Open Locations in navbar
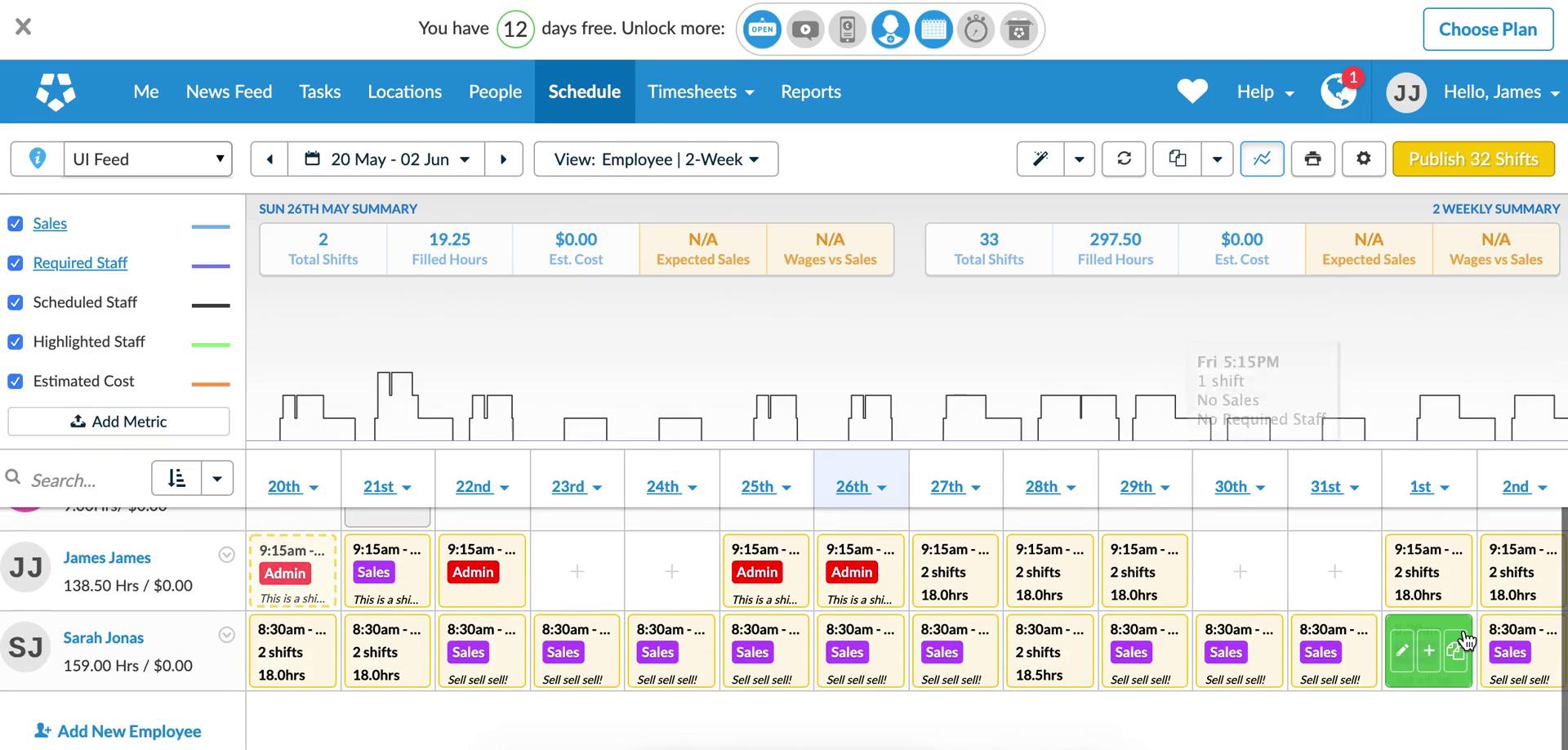This screenshot has height=750, width=1568. (404, 92)
